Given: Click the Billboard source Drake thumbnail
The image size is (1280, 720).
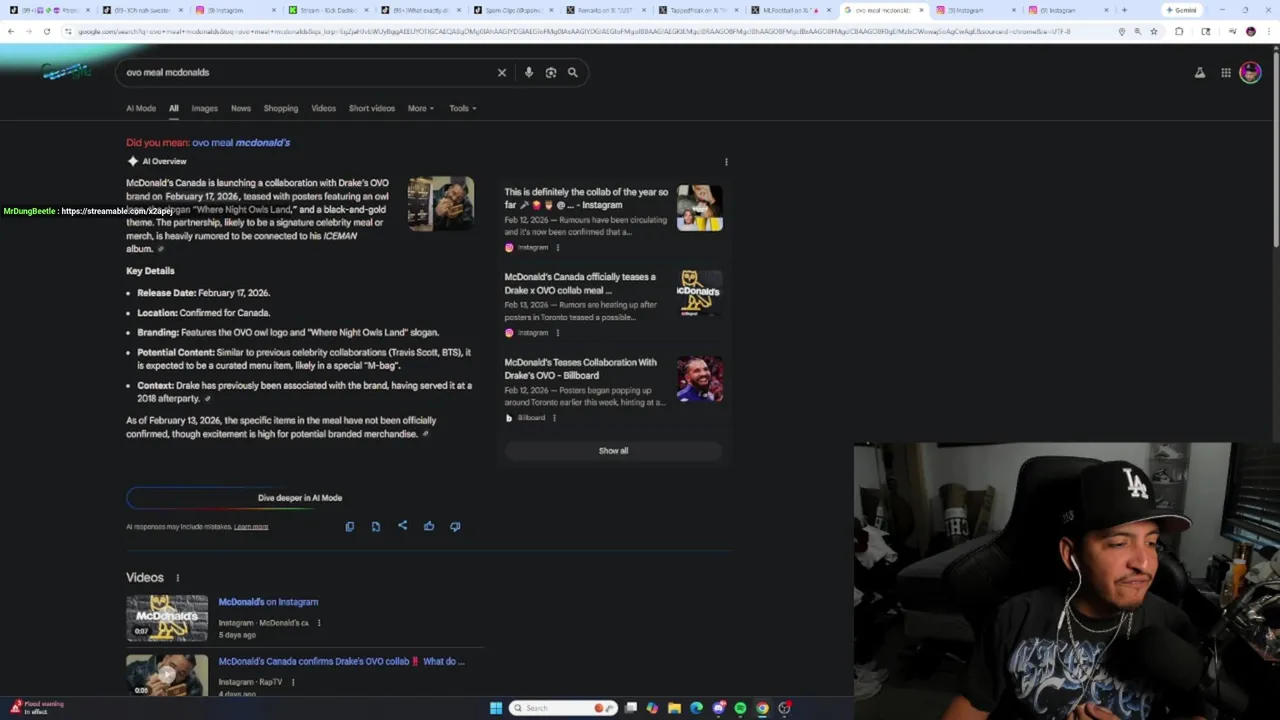Looking at the screenshot, I should click(699, 378).
